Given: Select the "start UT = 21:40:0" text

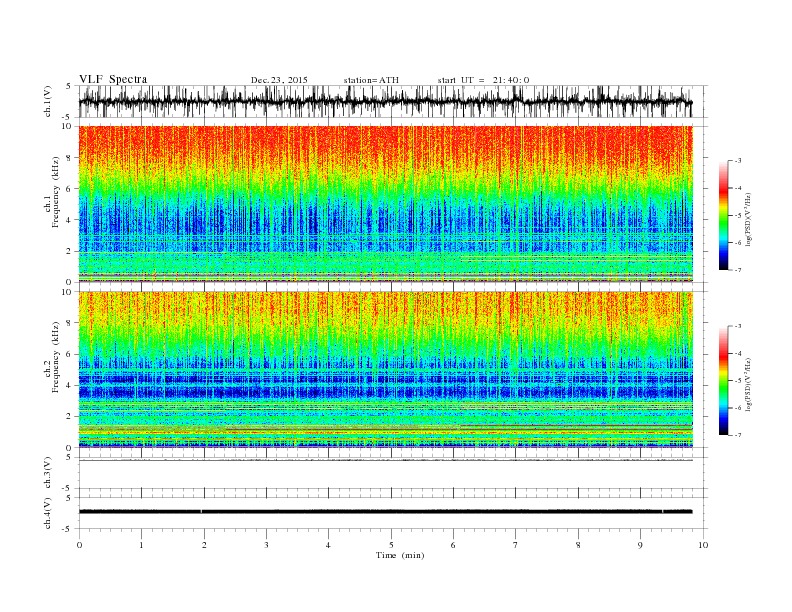Looking at the screenshot, I should pos(483,80).
